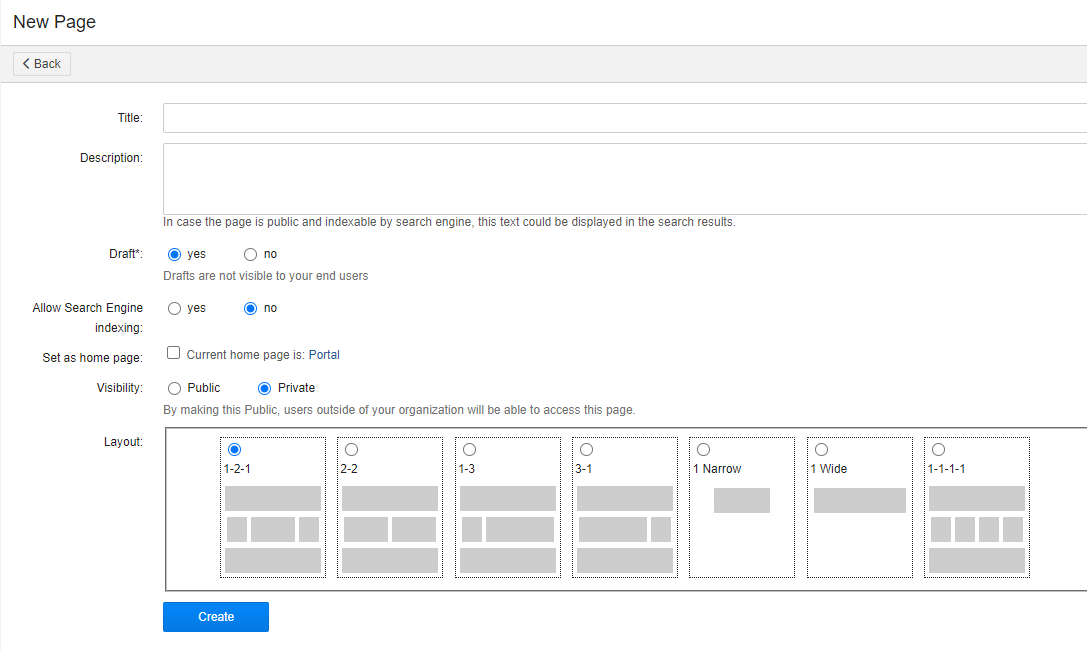
Task: Enable search engine indexing yes option
Action: 175,308
